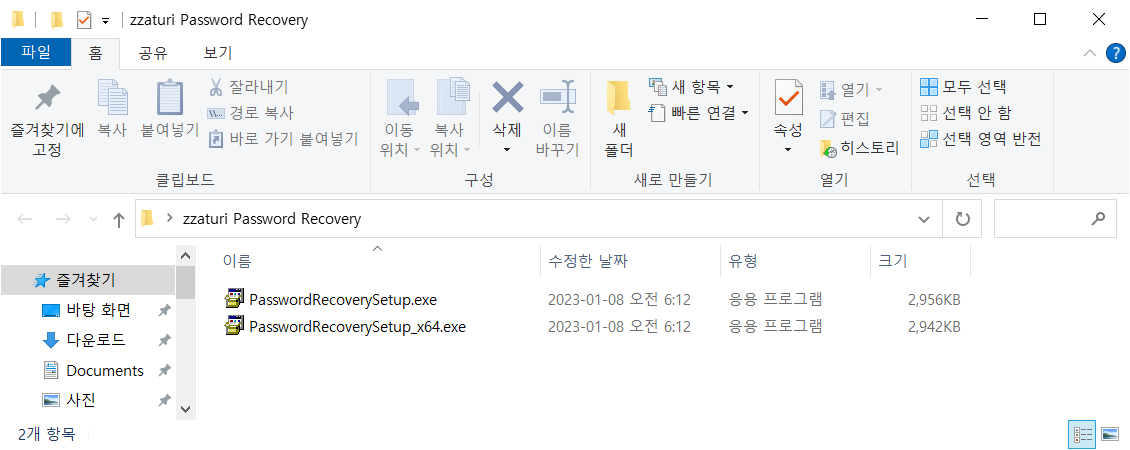
Task: Open the 삭제 (Delete) dropdown arrow
Action: pos(507,149)
